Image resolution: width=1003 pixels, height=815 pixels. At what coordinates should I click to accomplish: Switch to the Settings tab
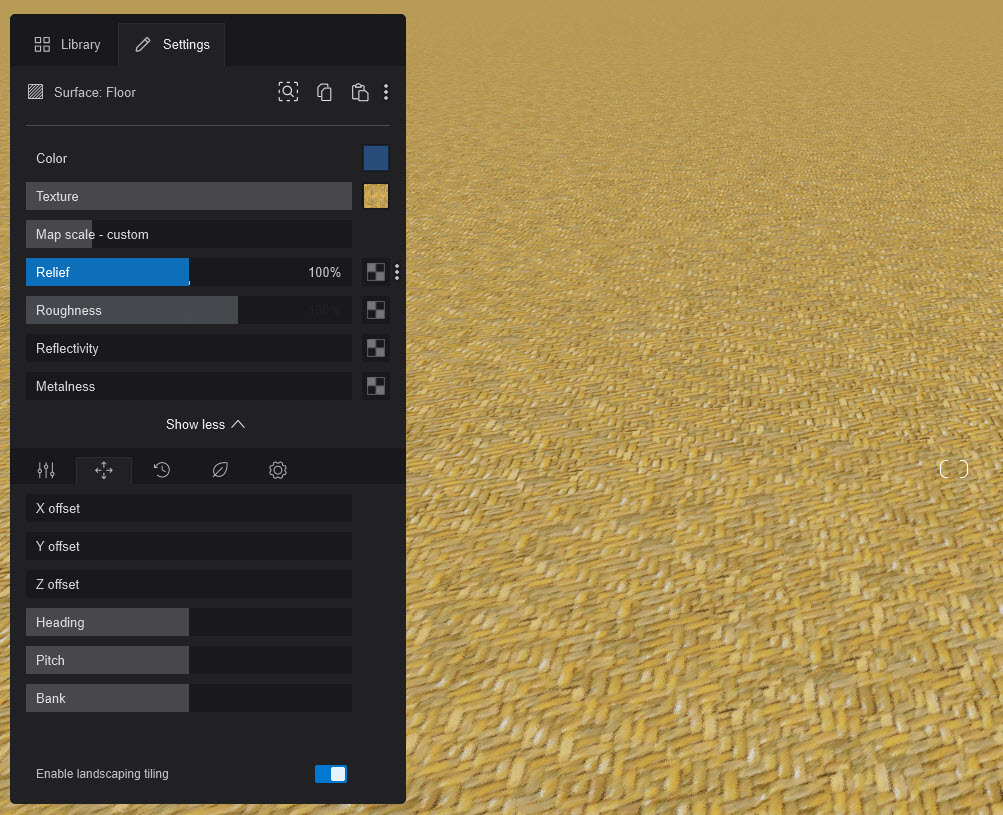point(171,44)
